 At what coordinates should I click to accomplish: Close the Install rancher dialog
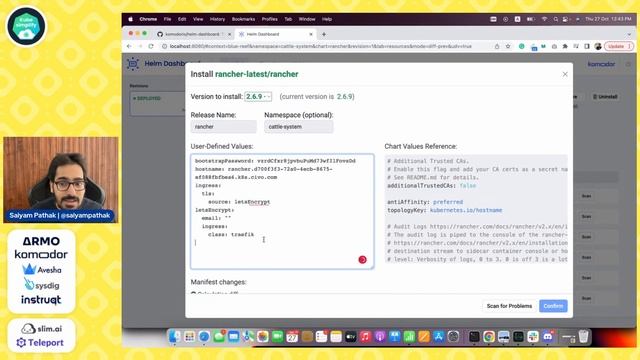coord(565,74)
